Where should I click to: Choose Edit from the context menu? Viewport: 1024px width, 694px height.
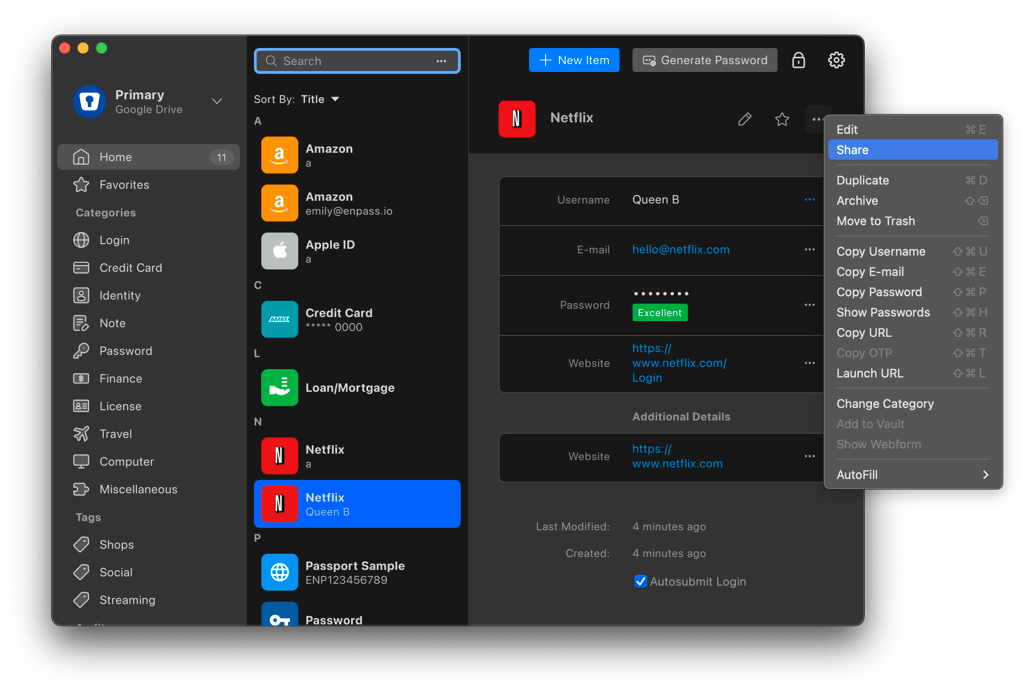(x=912, y=129)
